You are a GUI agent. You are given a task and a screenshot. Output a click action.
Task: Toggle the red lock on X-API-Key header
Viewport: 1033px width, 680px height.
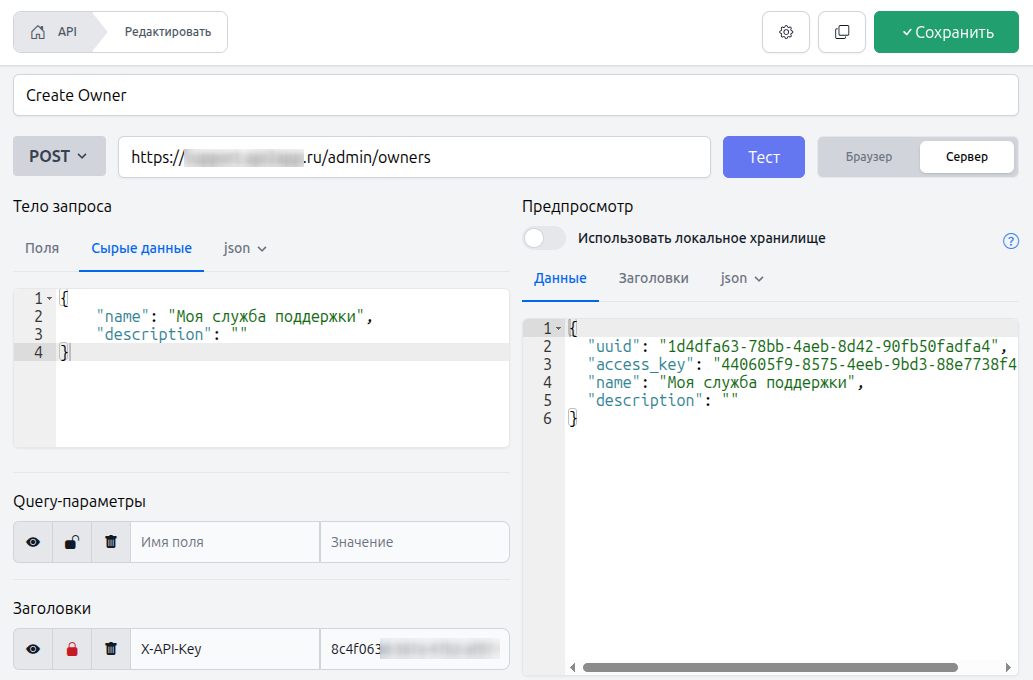[72, 648]
